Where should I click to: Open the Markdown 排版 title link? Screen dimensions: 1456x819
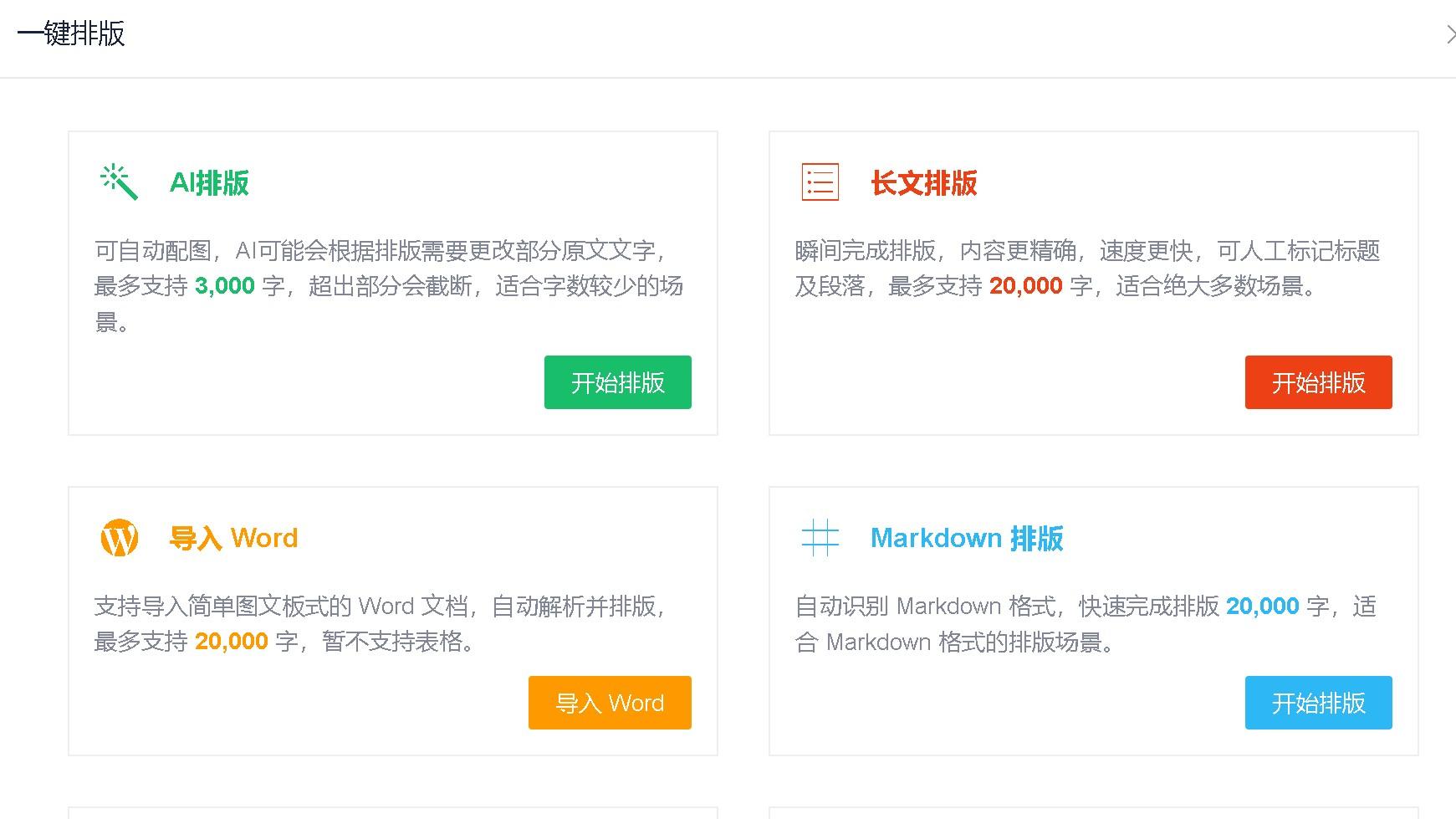(967, 538)
